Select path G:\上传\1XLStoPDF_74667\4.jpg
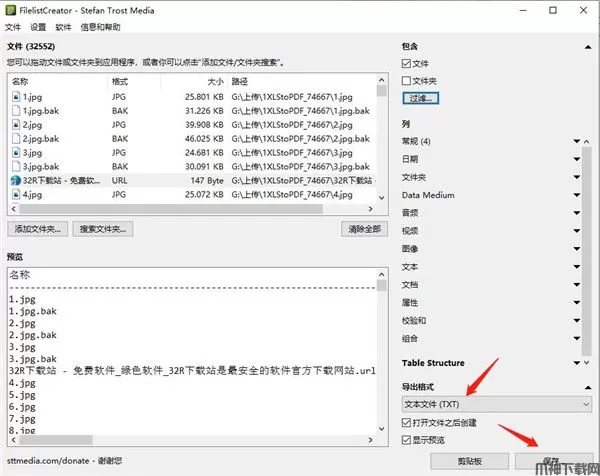Screen dimensions: 600x476 [x=292, y=195]
